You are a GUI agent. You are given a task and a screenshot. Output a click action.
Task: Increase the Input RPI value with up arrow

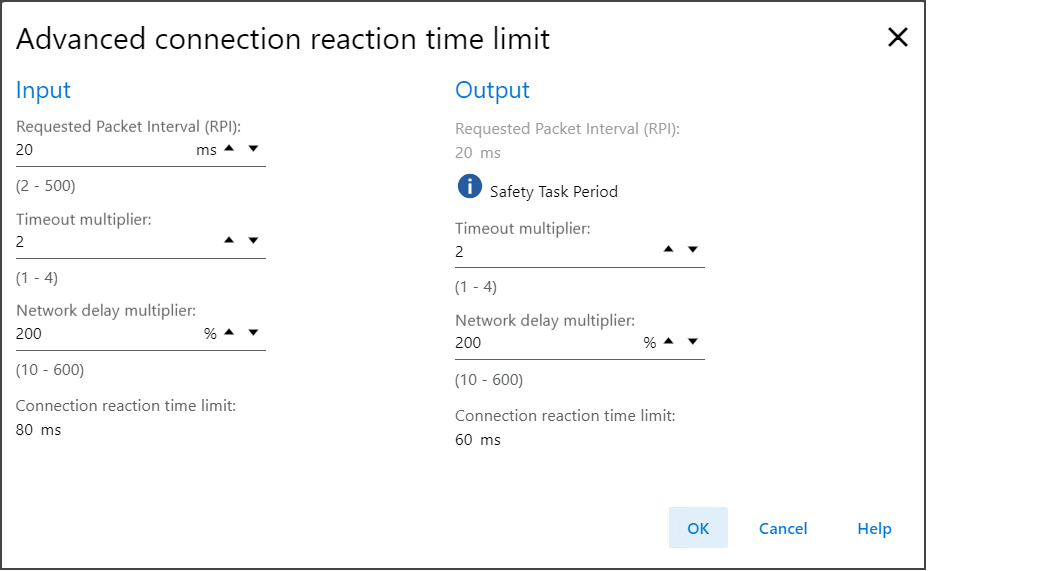point(229,149)
